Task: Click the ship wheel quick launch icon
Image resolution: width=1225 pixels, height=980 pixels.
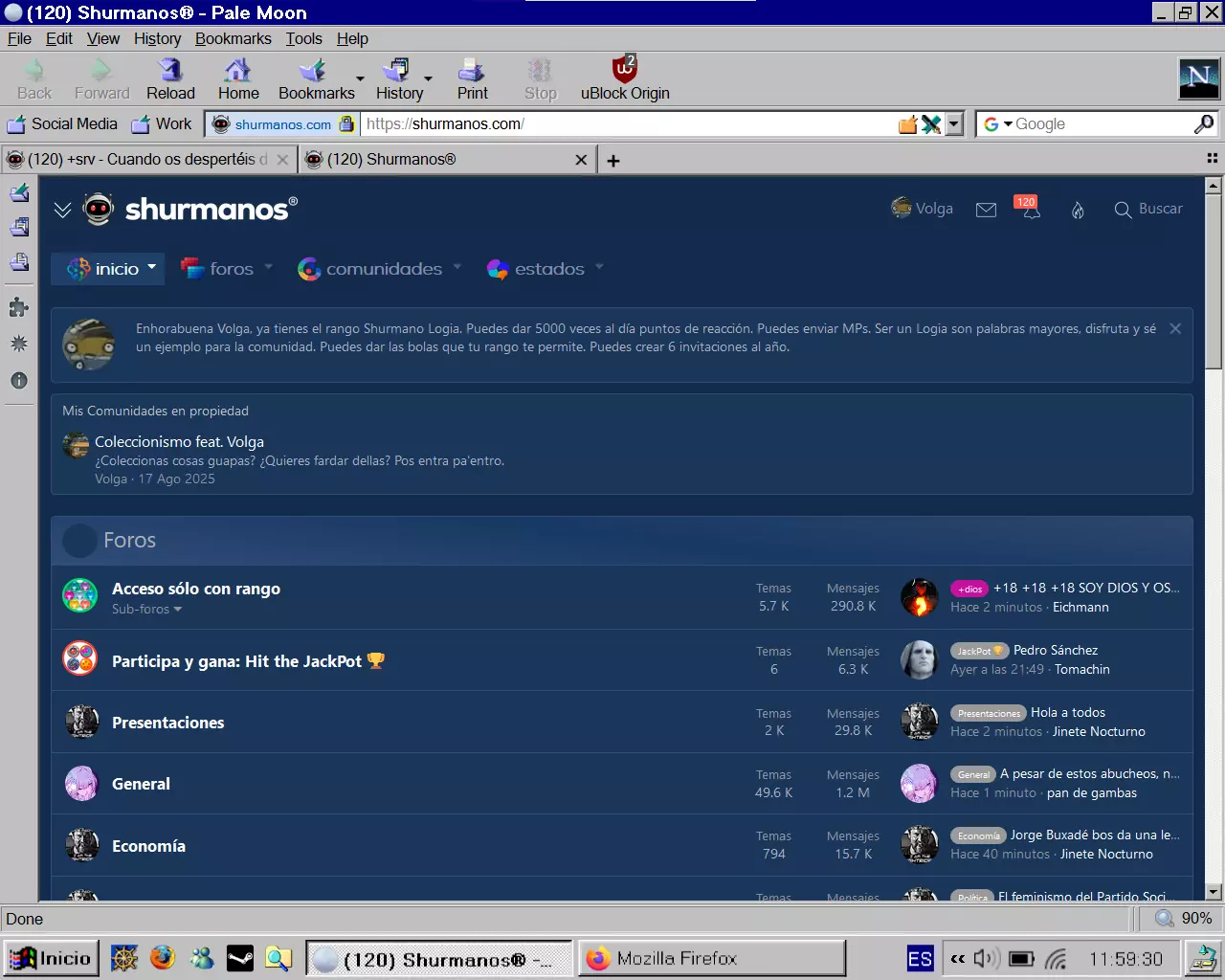Action: point(124,958)
